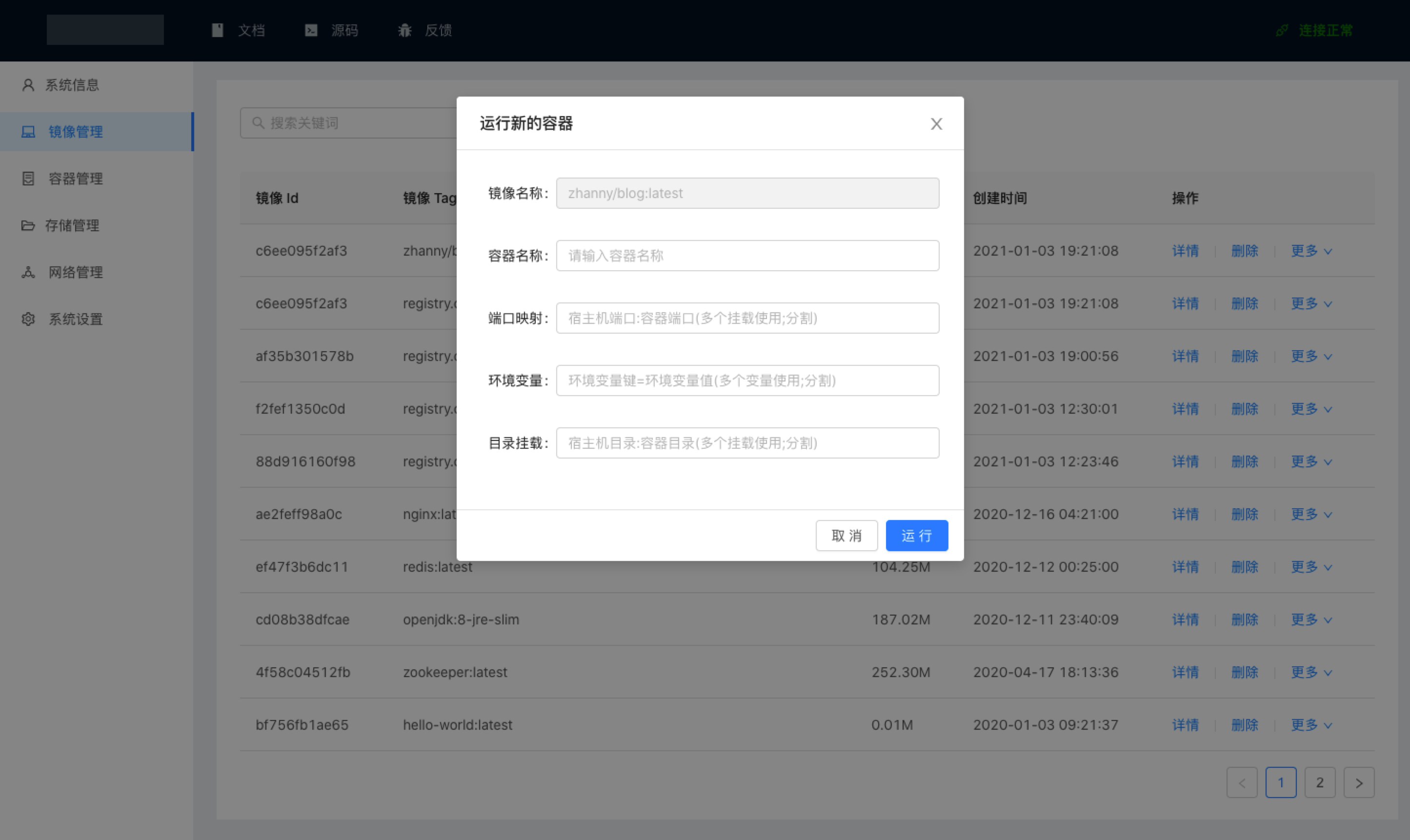Click the system settings gear icon
1410x840 pixels.
point(28,319)
